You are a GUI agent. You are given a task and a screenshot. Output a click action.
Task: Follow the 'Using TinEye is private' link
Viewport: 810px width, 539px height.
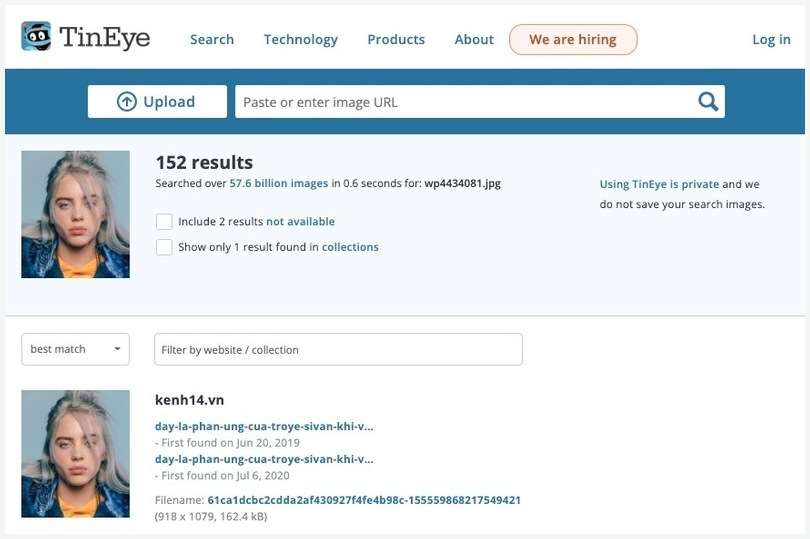pos(659,184)
